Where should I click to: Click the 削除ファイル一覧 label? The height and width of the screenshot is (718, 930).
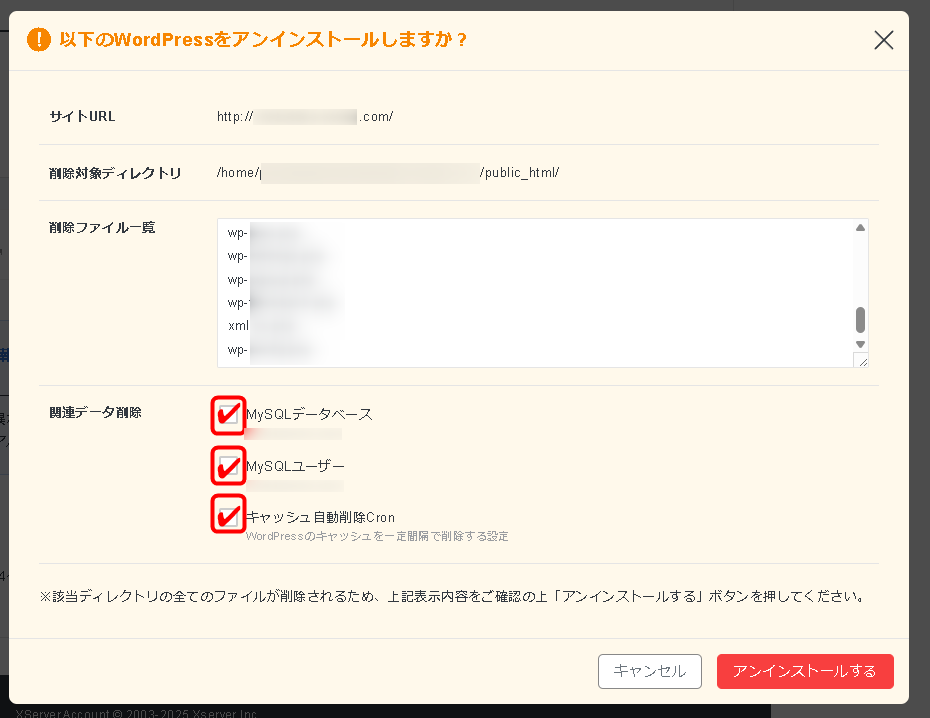click(102, 228)
